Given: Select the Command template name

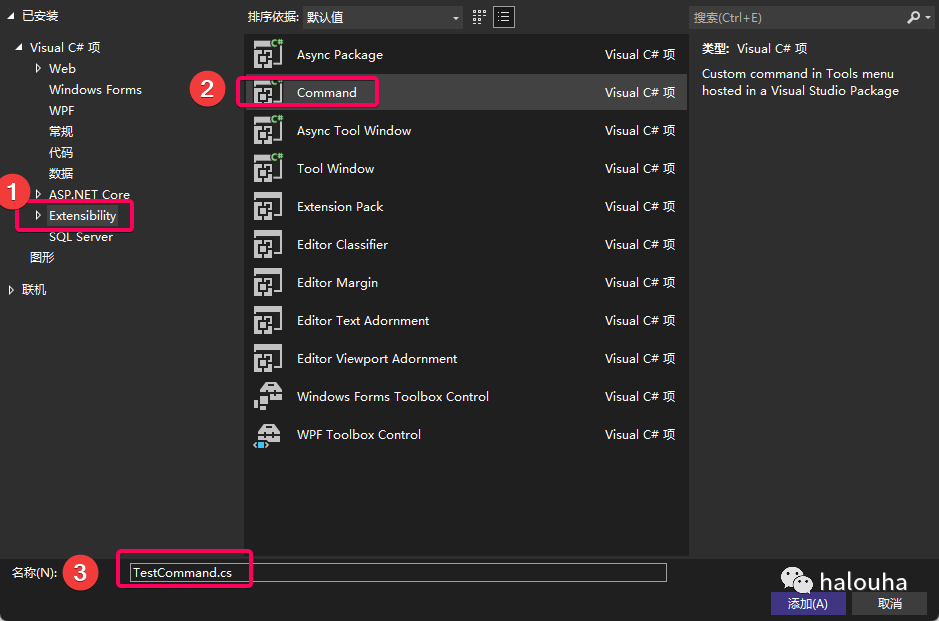Looking at the screenshot, I should point(326,92).
